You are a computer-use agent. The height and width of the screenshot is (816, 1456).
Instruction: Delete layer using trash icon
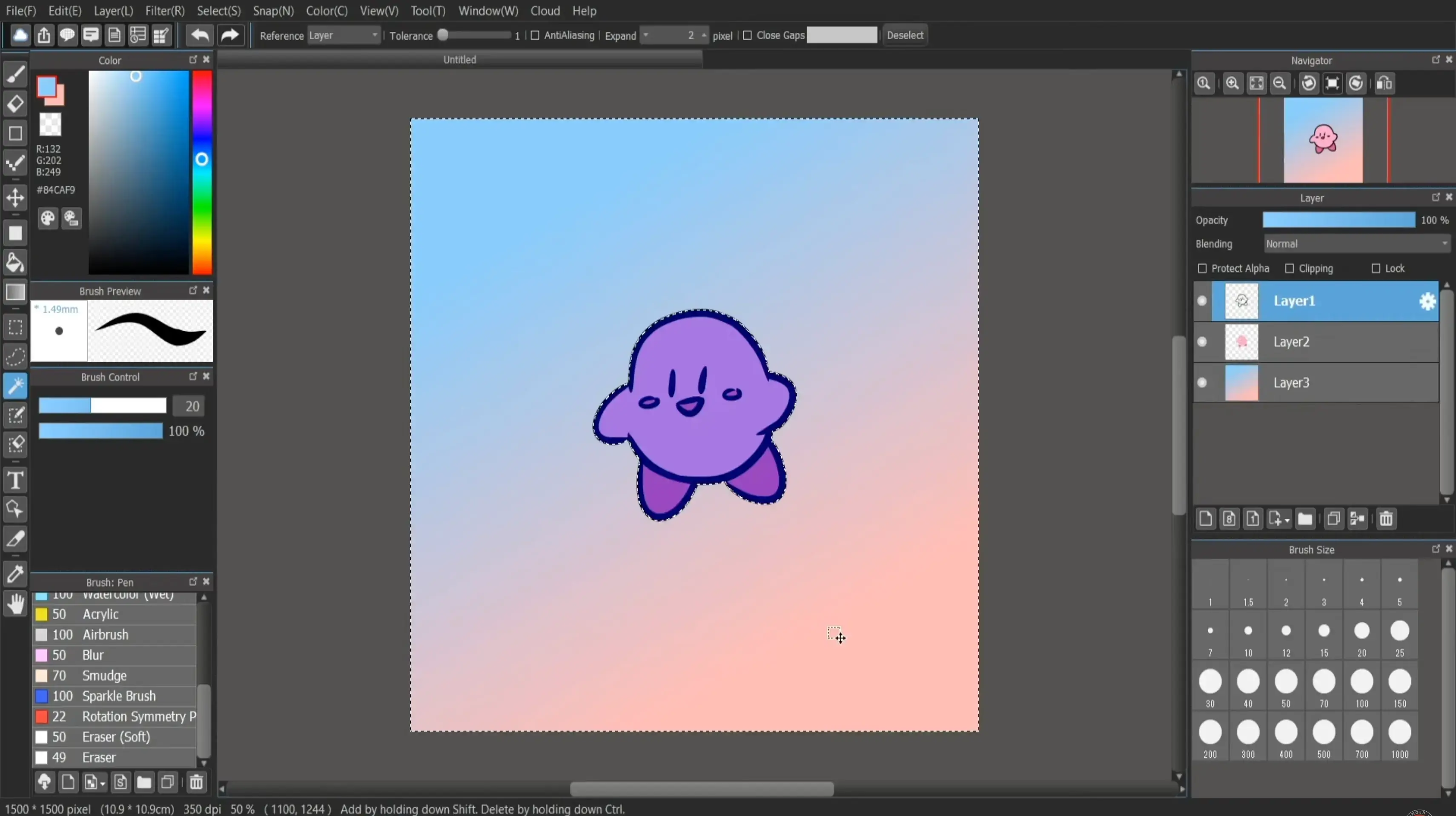pyautogui.click(x=1386, y=519)
